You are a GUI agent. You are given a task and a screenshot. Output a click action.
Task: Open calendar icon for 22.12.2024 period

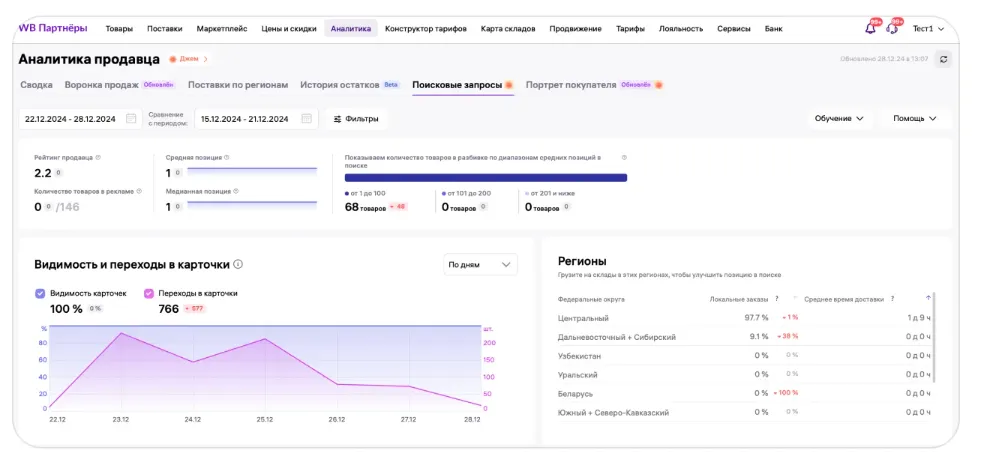point(131,119)
